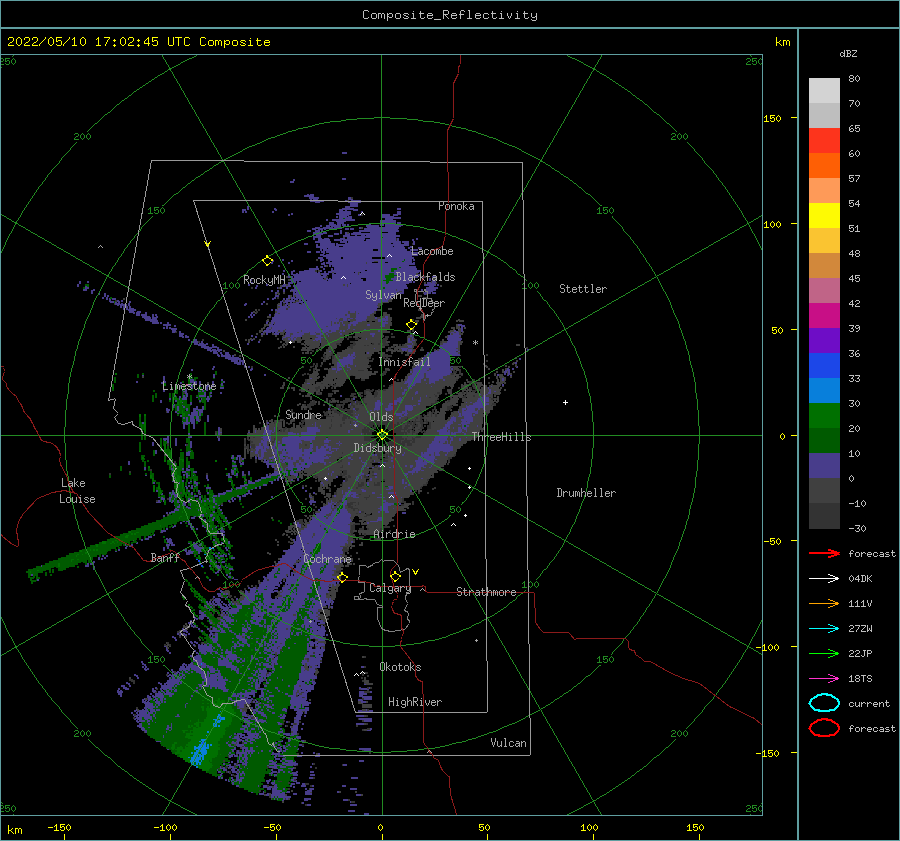Click the Airdrie city label
The image size is (900, 841).
[x=394, y=534]
